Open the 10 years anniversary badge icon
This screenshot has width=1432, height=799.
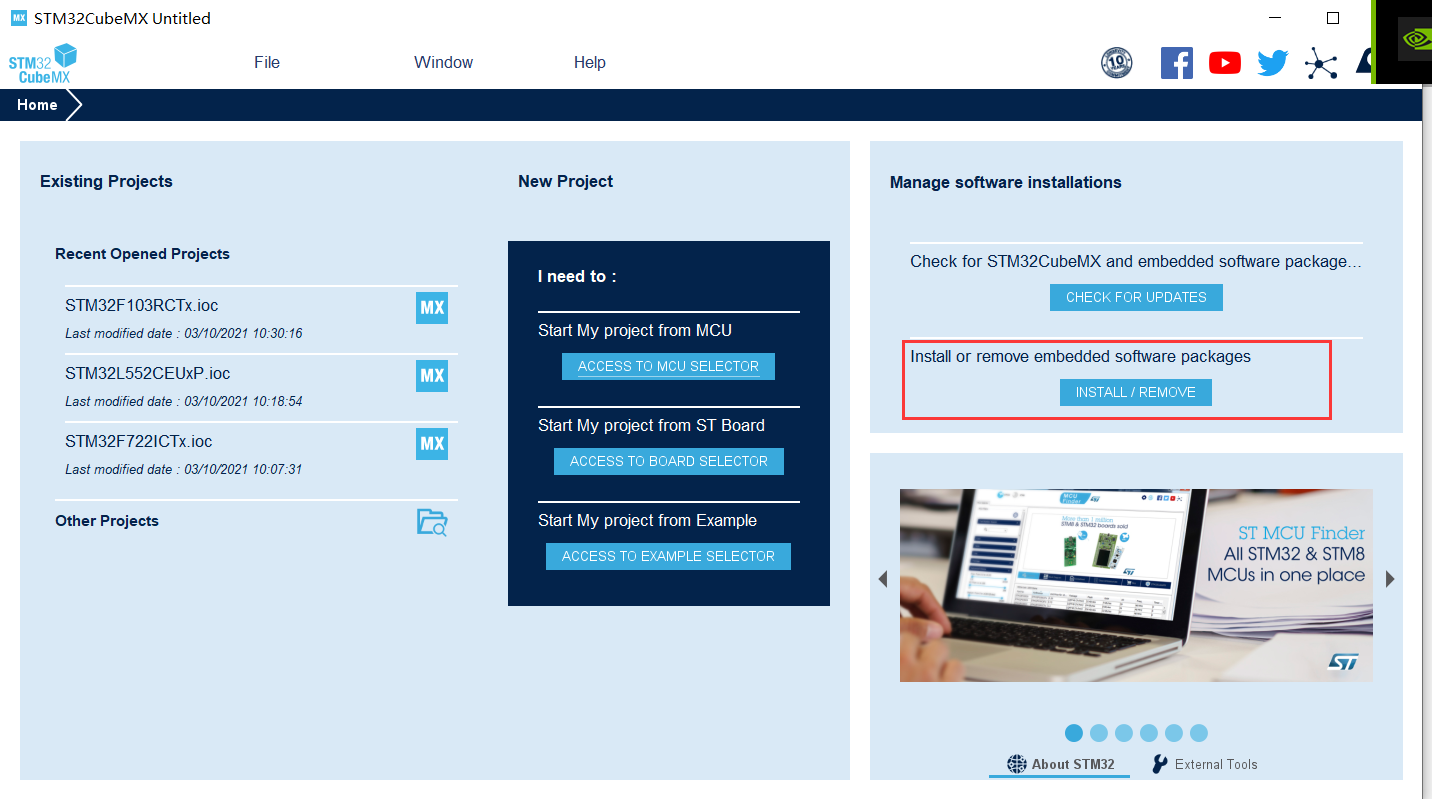(1117, 63)
